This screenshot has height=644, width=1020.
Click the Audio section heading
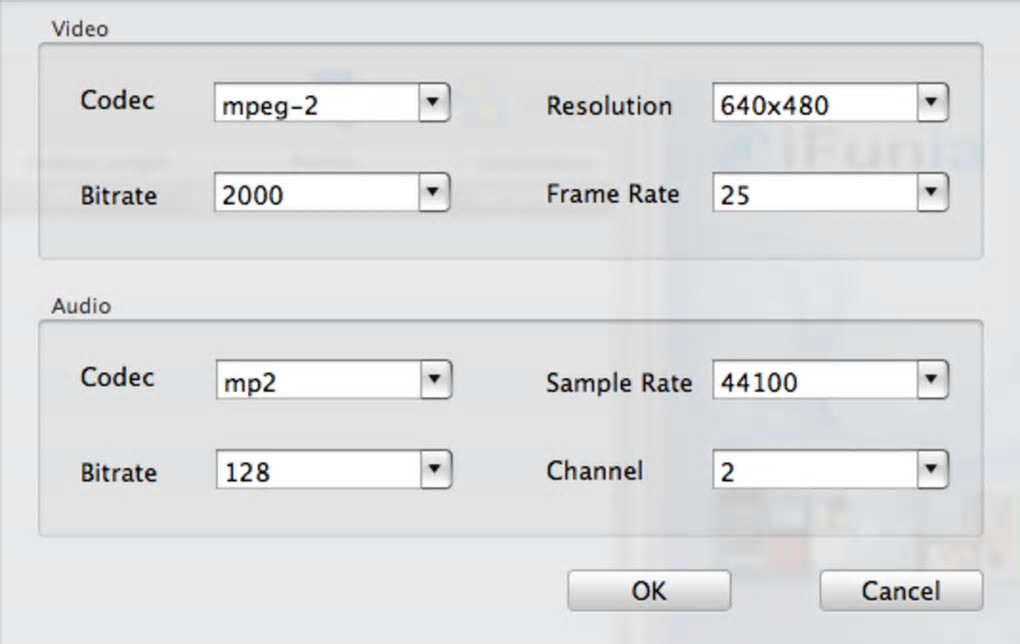(81, 306)
